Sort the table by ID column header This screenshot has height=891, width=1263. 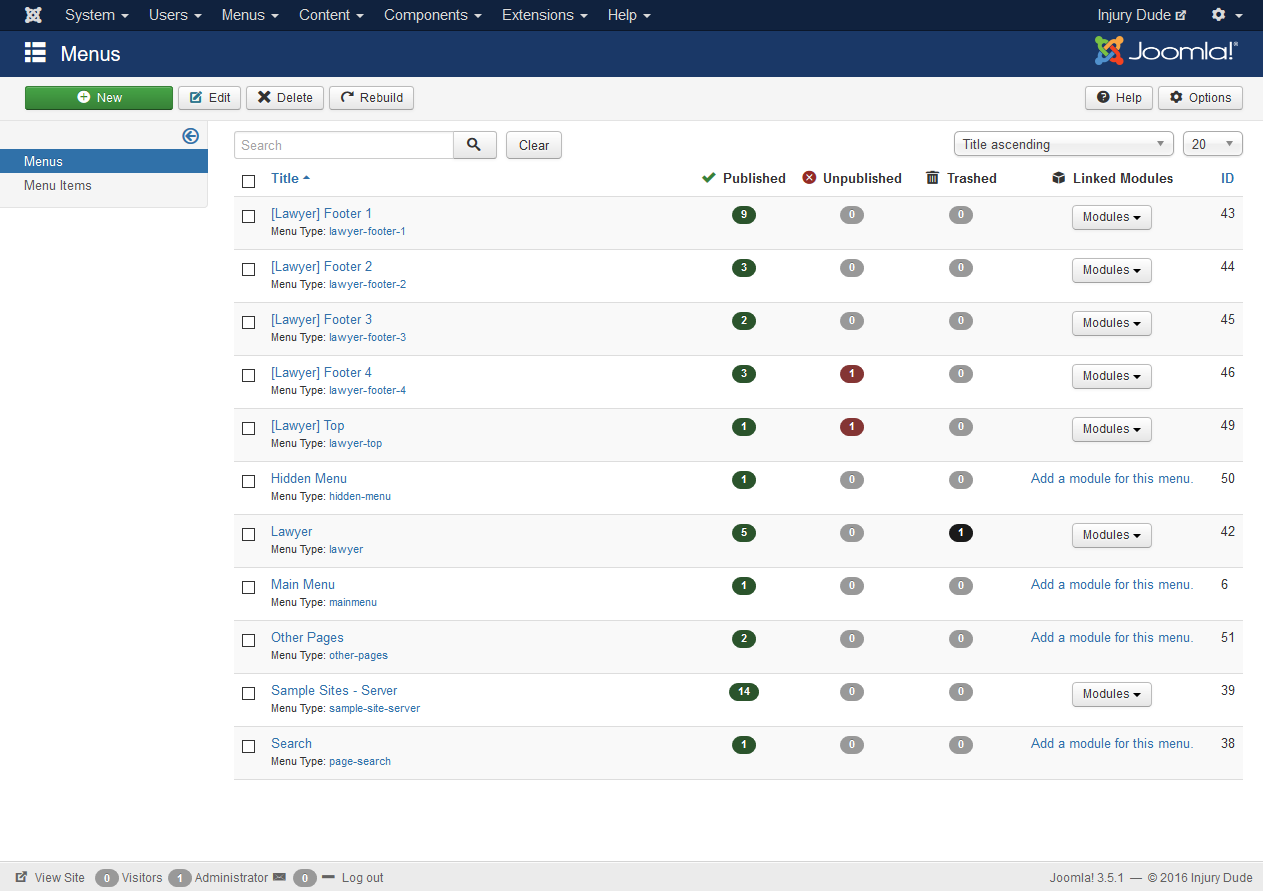(x=1227, y=178)
